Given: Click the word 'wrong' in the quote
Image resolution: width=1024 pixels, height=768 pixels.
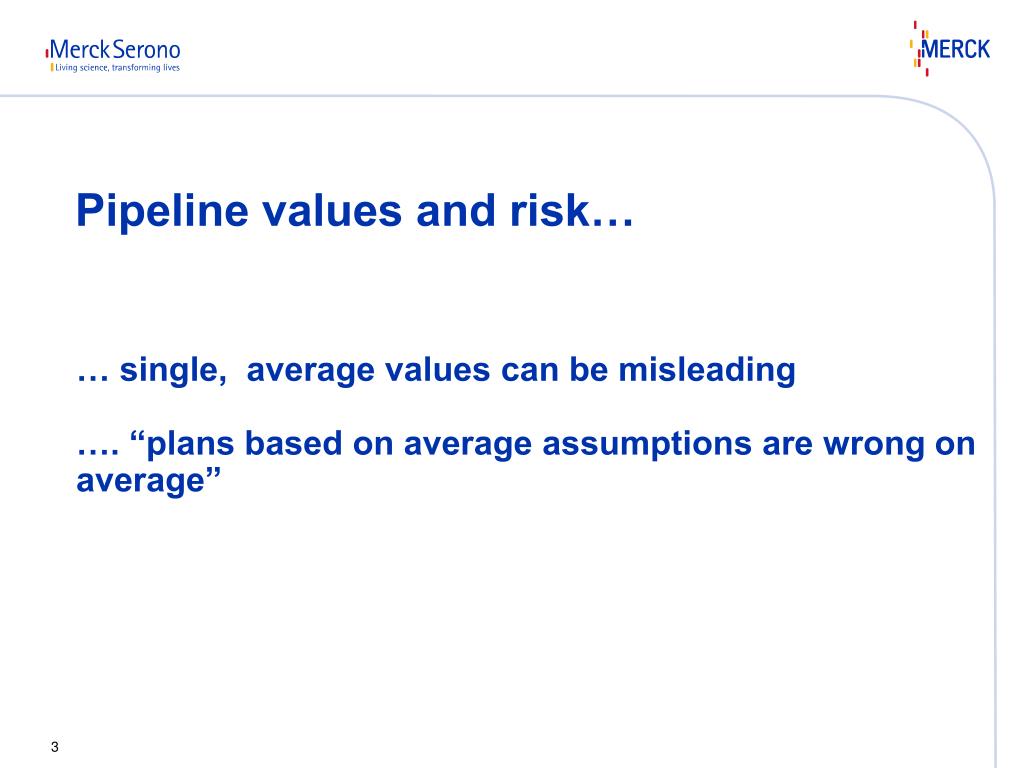Looking at the screenshot, I should [x=873, y=445].
